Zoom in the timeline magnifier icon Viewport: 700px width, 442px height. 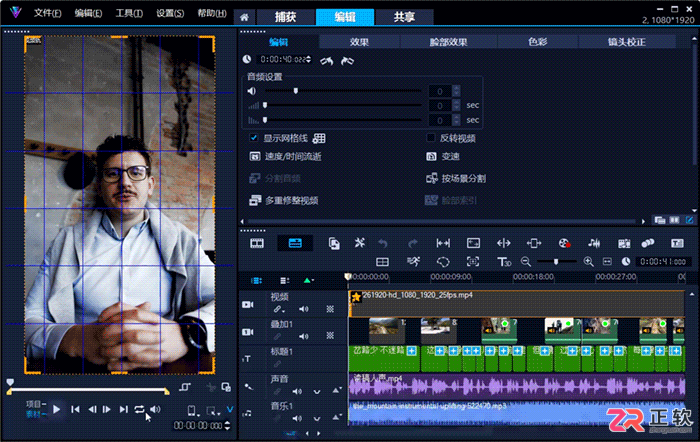click(588, 262)
